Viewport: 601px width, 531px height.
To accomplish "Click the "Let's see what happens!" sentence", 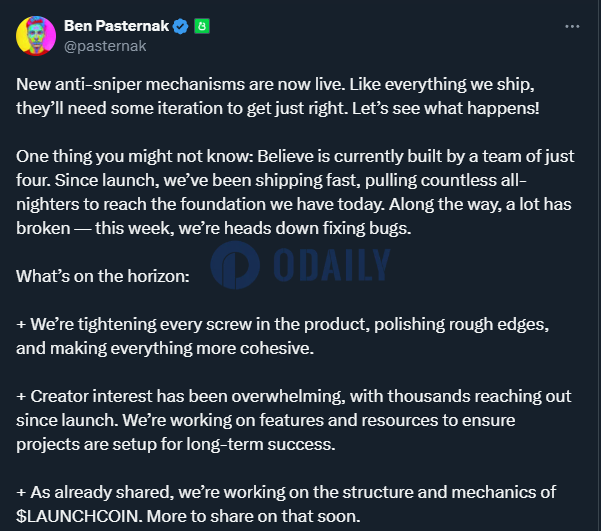I will point(446,109).
